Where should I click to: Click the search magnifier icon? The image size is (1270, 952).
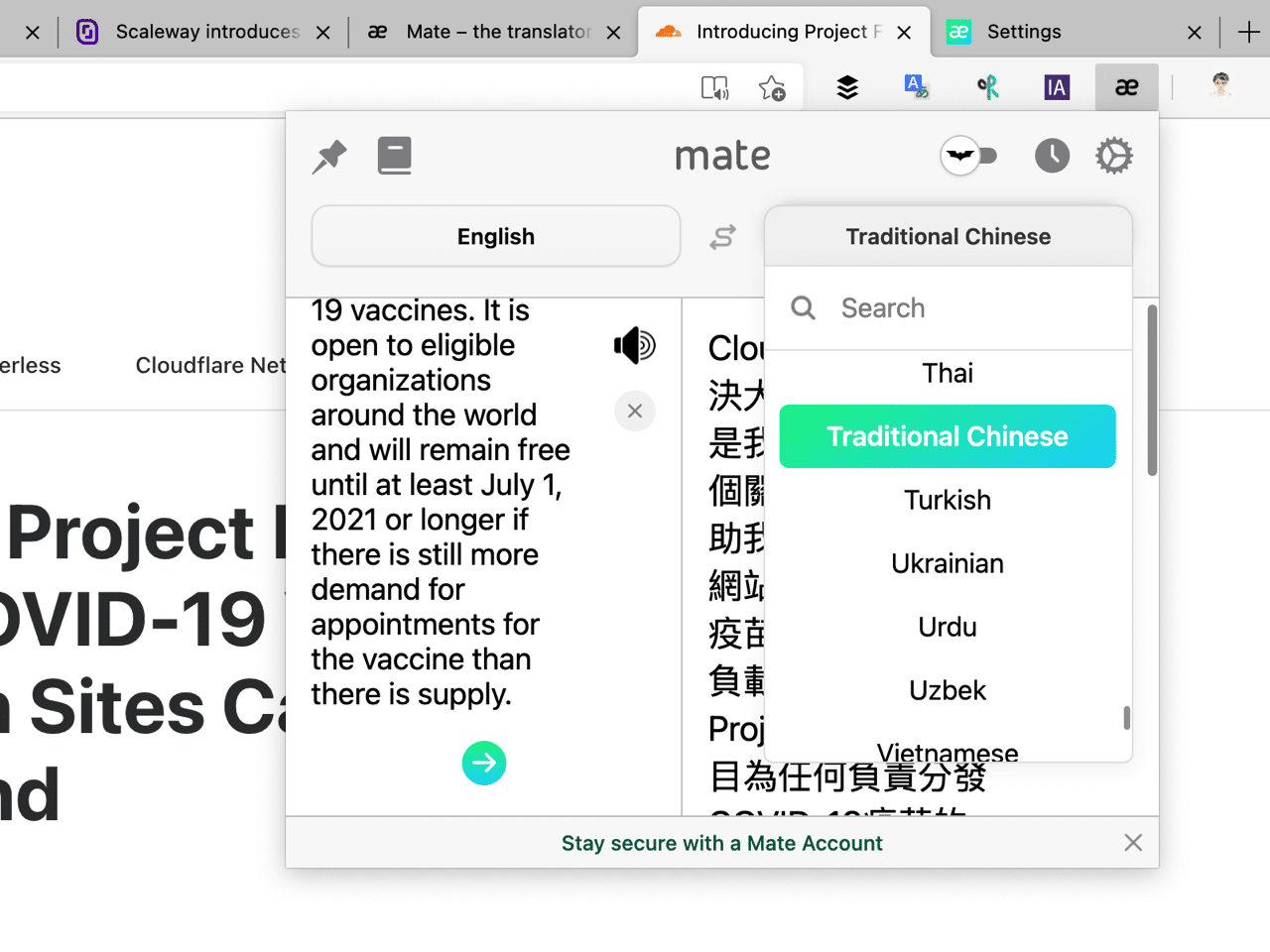[x=804, y=308]
